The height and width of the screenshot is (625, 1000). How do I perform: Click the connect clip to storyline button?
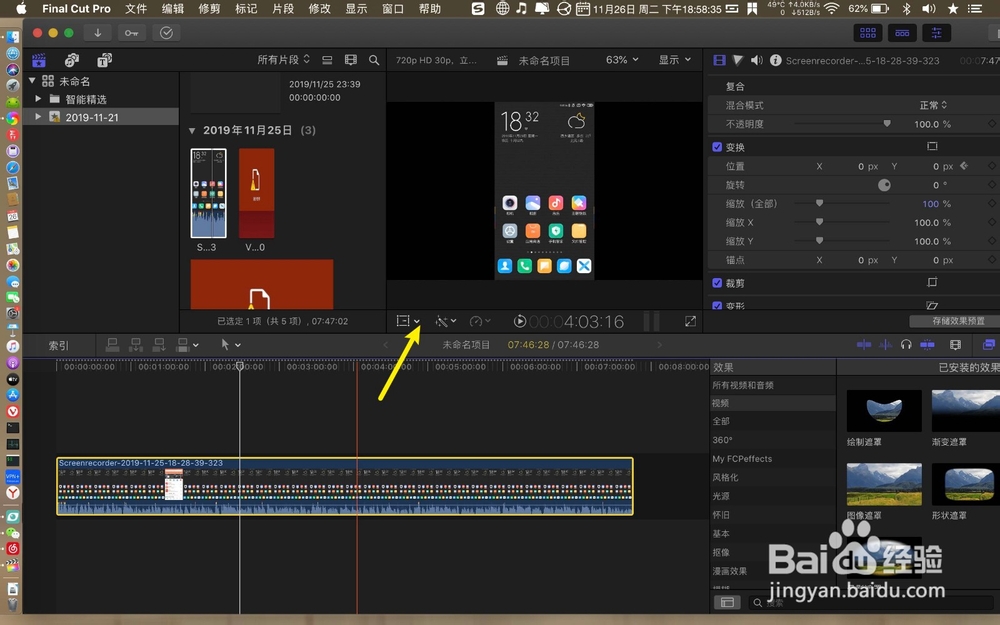click(112, 345)
